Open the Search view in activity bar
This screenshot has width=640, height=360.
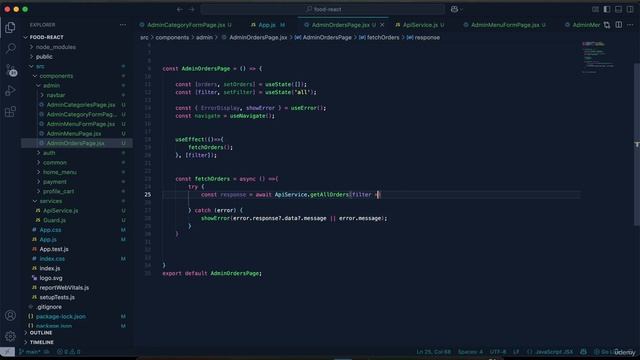tap(10, 49)
